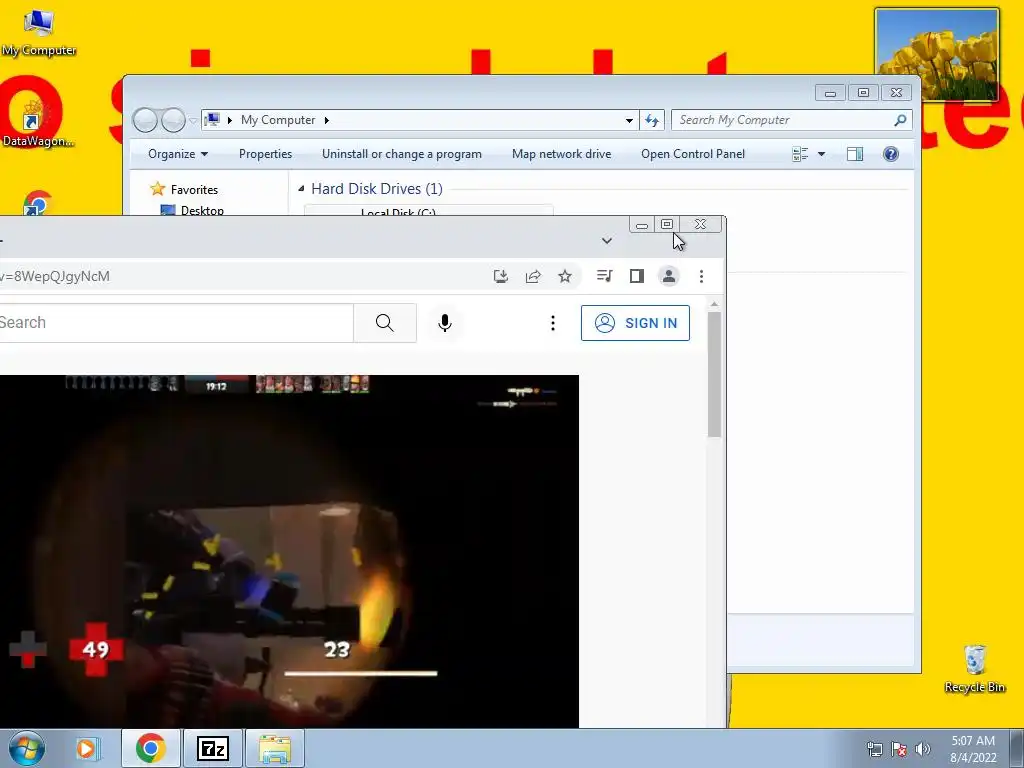Click the share page icon in Chrome

(533, 276)
